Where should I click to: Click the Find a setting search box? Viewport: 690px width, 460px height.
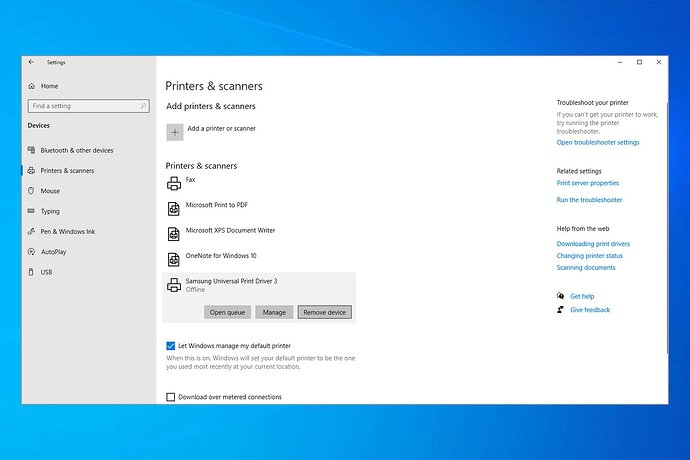pyautogui.click(x=88, y=106)
